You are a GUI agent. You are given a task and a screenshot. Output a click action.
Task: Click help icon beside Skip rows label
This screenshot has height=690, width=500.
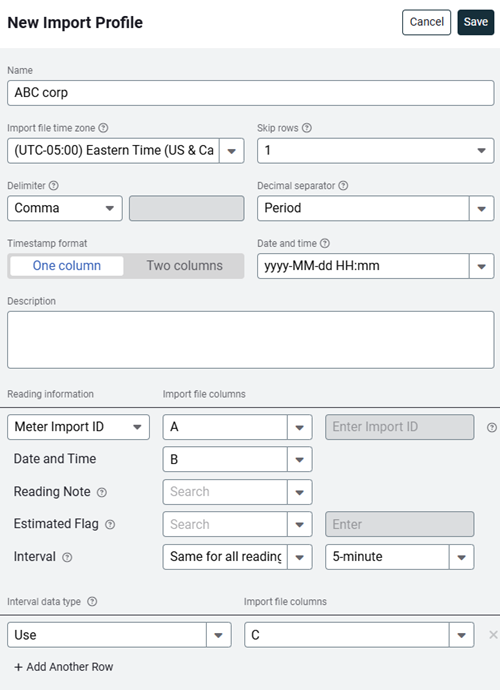point(307,128)
